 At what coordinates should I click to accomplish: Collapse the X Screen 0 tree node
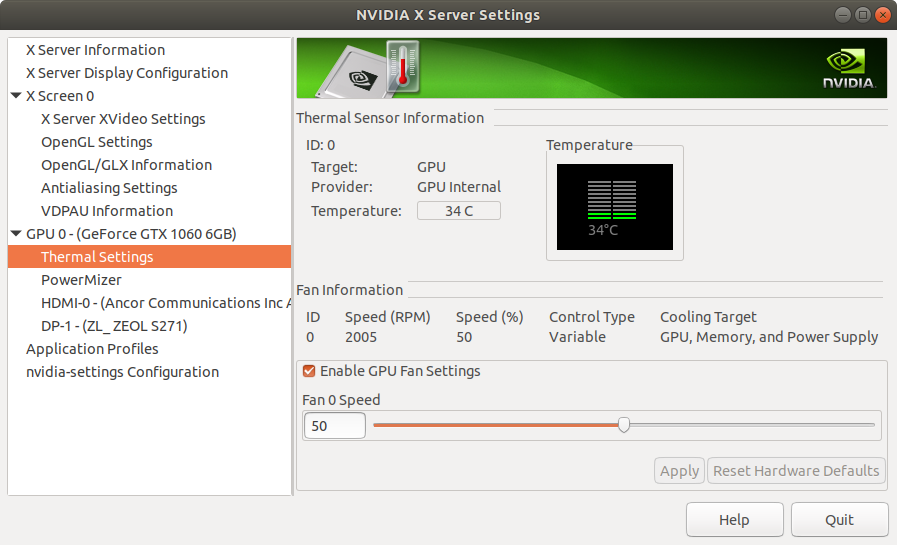click(x=16, y=96)
